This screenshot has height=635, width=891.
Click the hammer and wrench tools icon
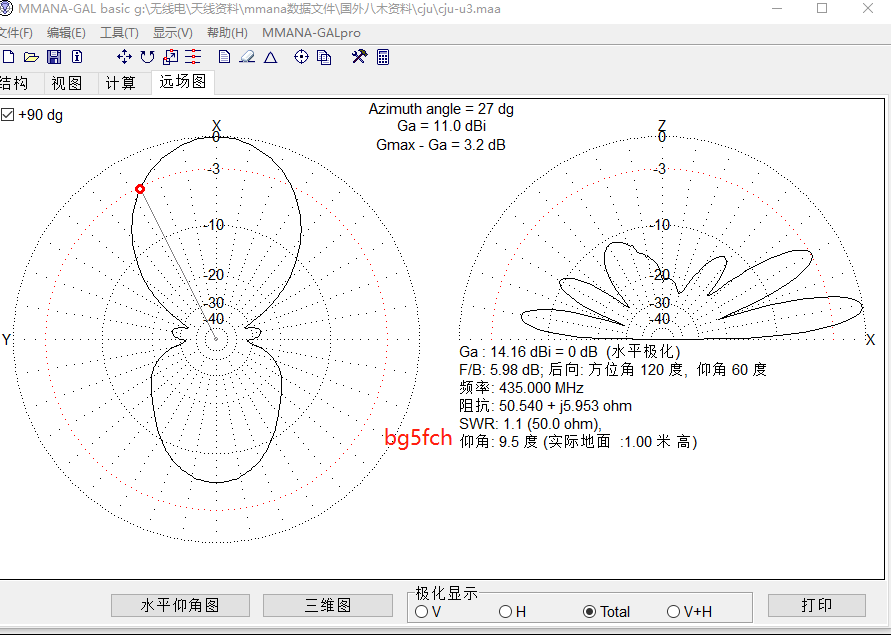point(359,57)
